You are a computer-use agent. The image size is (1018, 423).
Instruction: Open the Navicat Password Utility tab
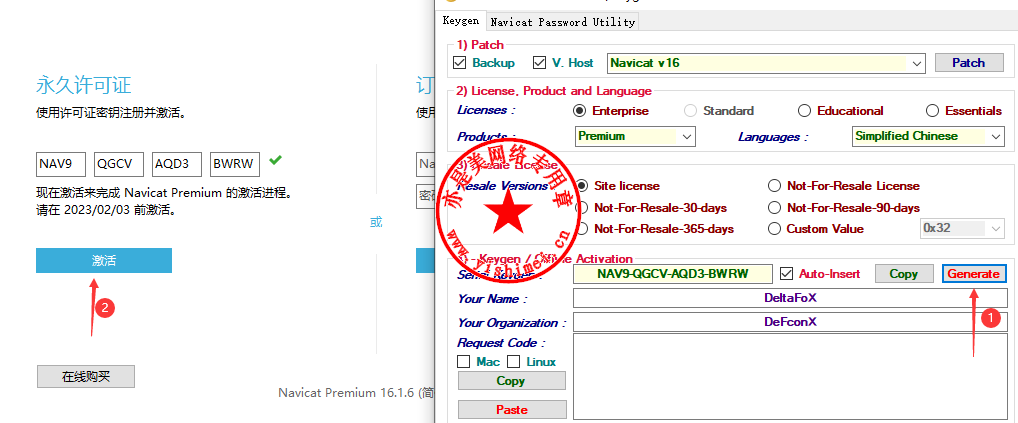pyautogui.click(x=562, y=22)
